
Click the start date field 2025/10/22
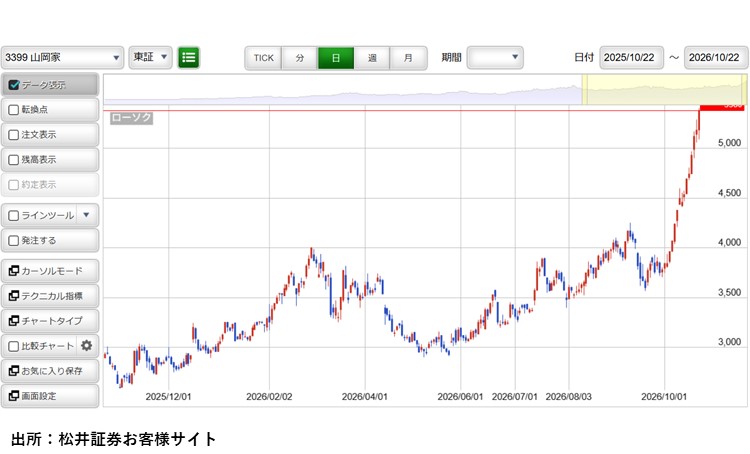pos(631,58)
